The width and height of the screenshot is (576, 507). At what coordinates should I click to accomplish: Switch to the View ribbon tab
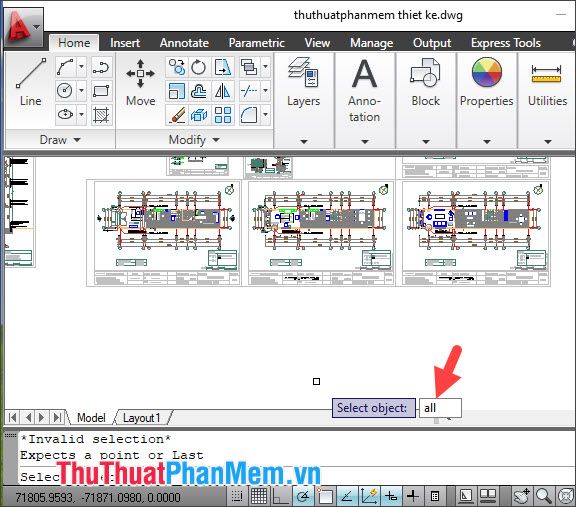click(317, 43)
